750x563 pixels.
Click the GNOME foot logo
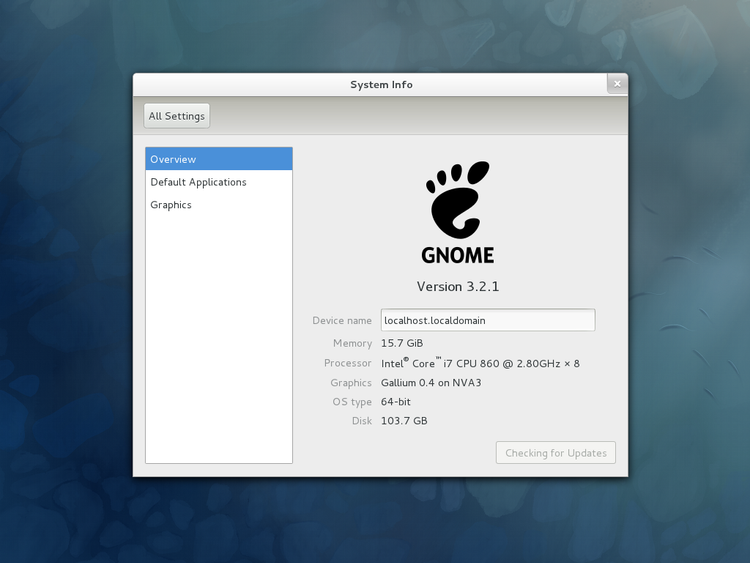click(x=458, y=198)
